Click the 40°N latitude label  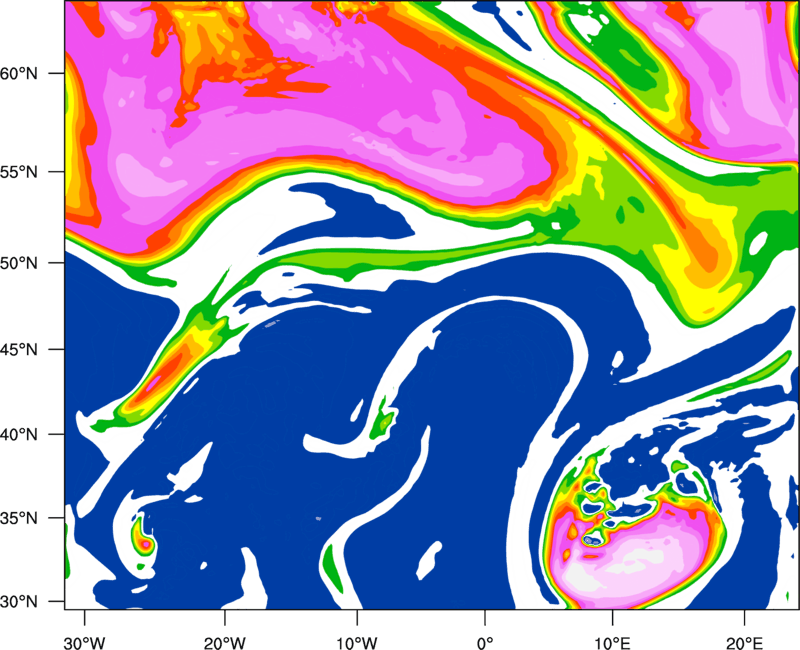(x=18, y=435)
